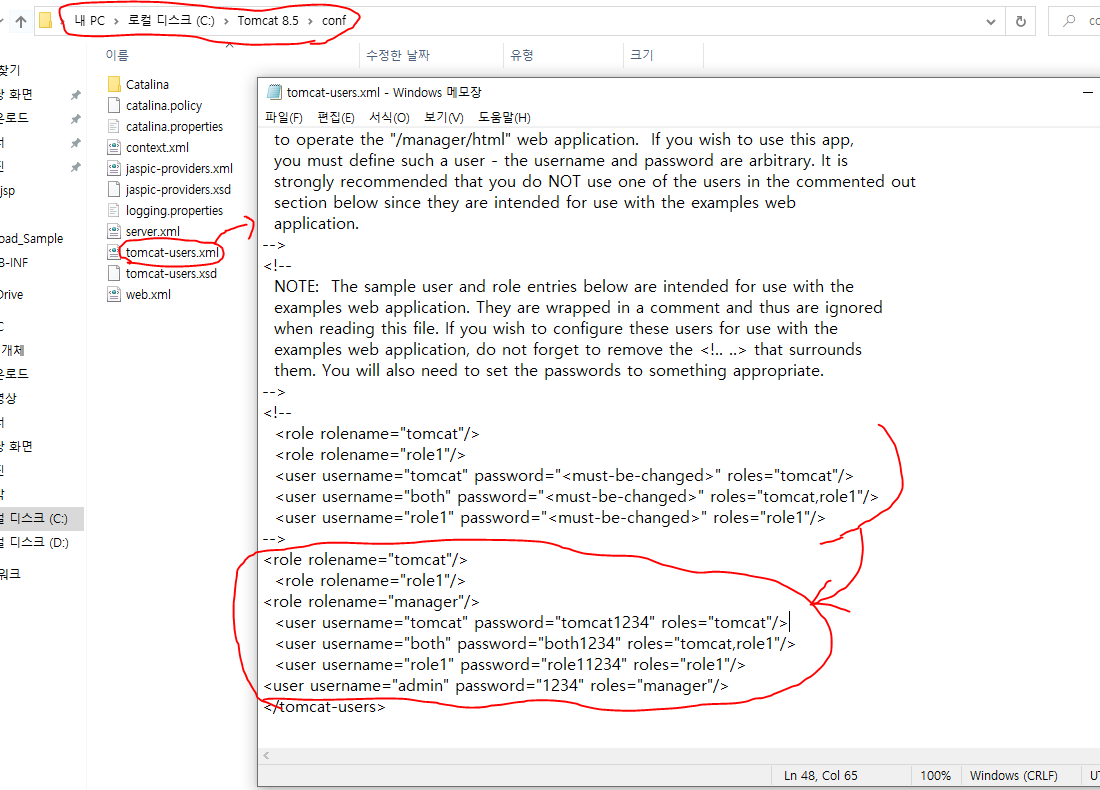Select the web.xml file name
The height and width of the screenshot is (790, 1100).
(148, 295)
